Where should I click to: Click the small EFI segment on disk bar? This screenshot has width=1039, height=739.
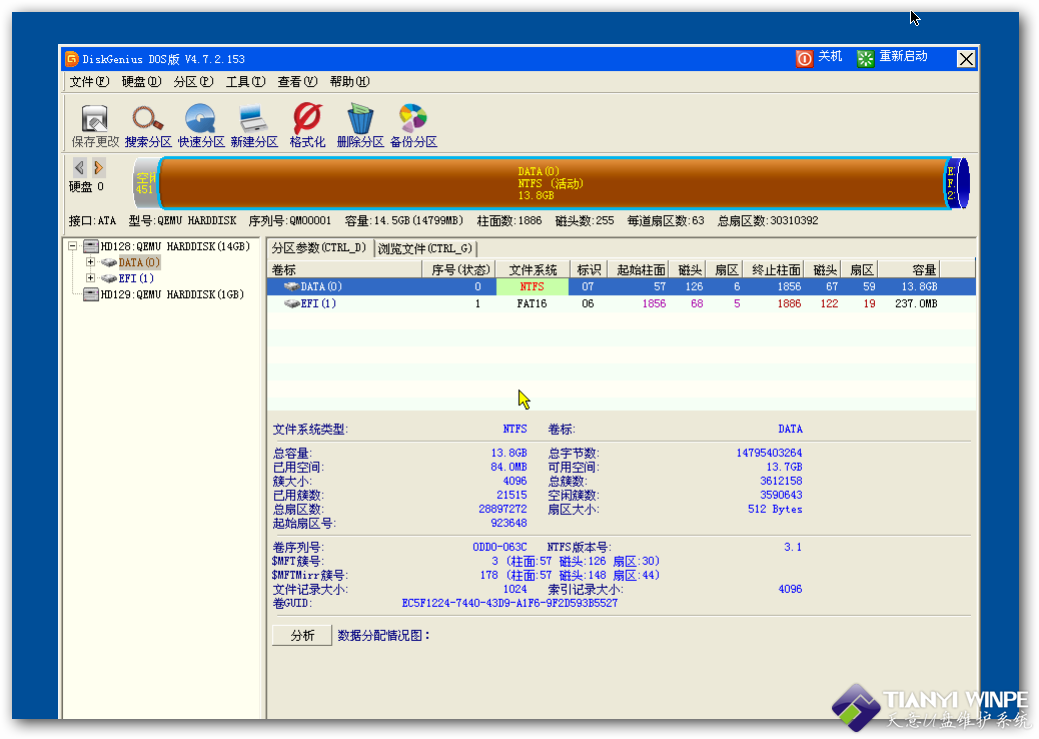click(956, 184)
